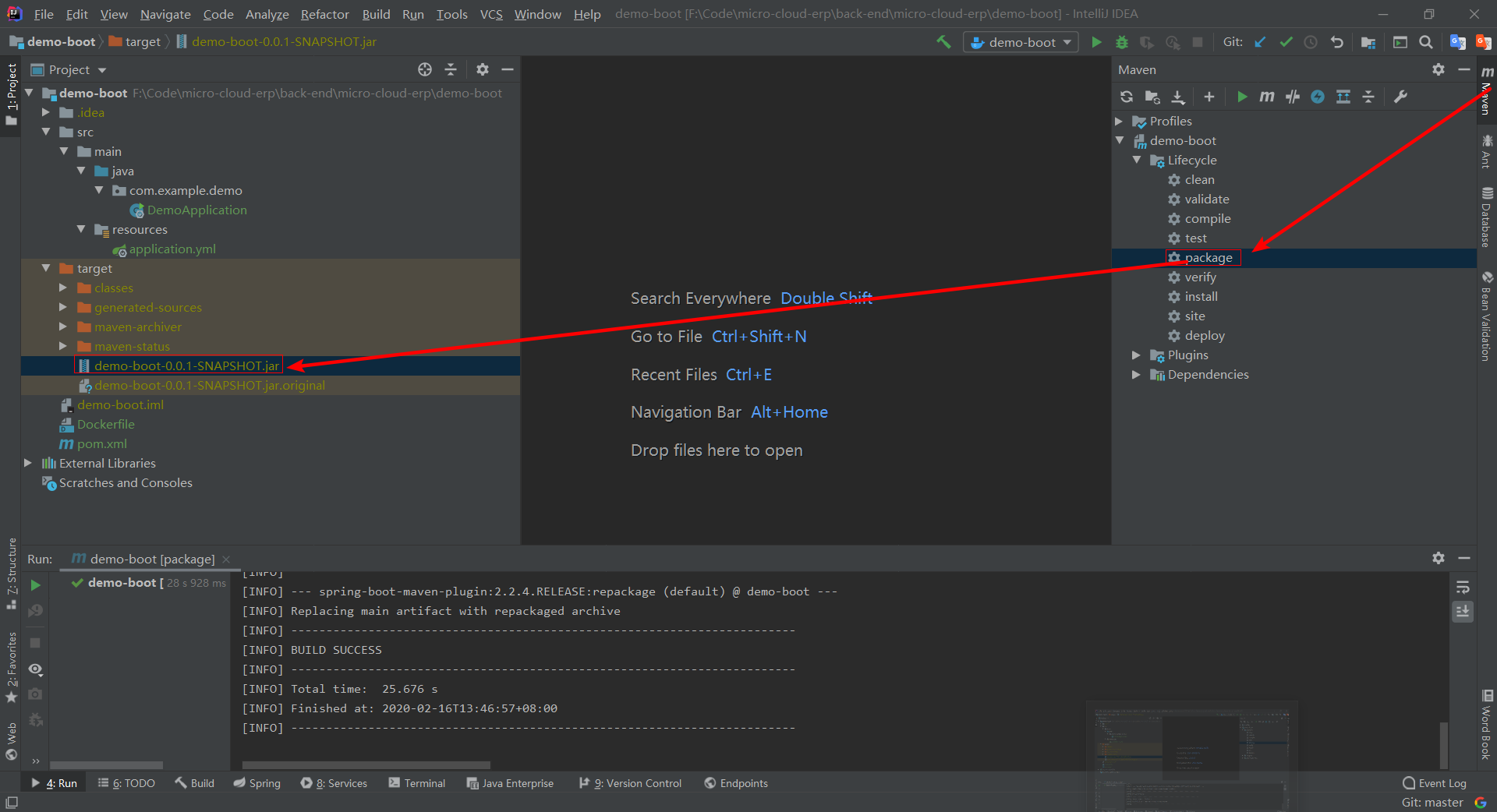The image size is (1497, 812).
Task: Select the Maven install lifecycle goal
Action: pyautogui.click(x=1201, y=296)
